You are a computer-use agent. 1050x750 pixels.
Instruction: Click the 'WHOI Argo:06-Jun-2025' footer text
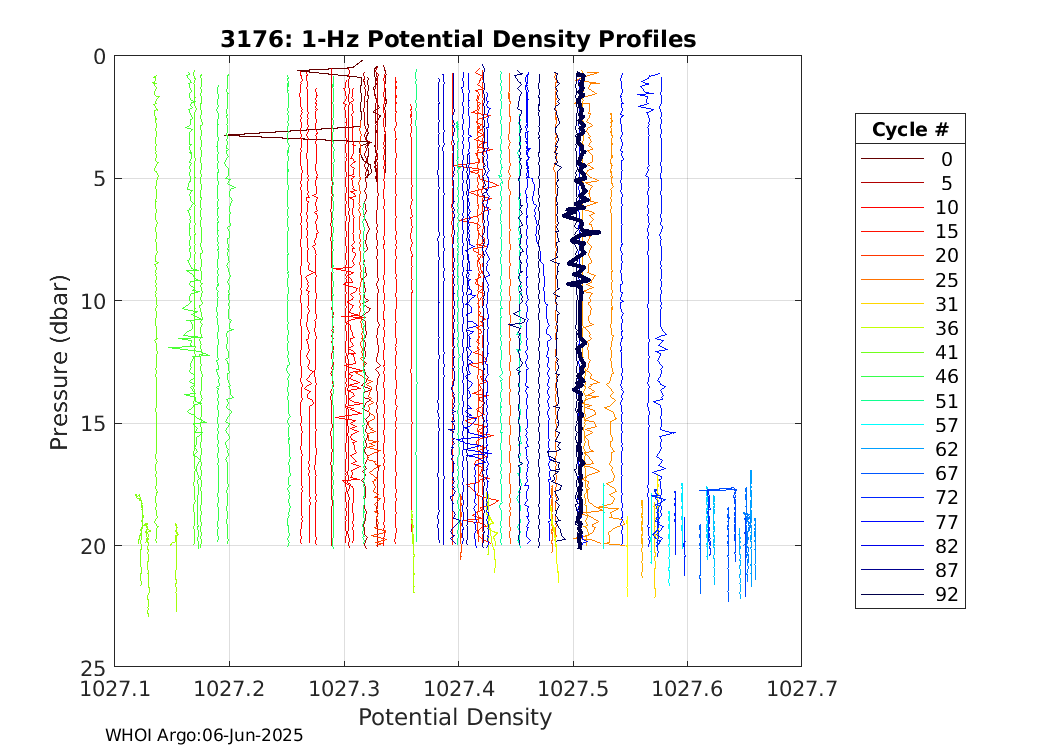(x=204, y=735)
